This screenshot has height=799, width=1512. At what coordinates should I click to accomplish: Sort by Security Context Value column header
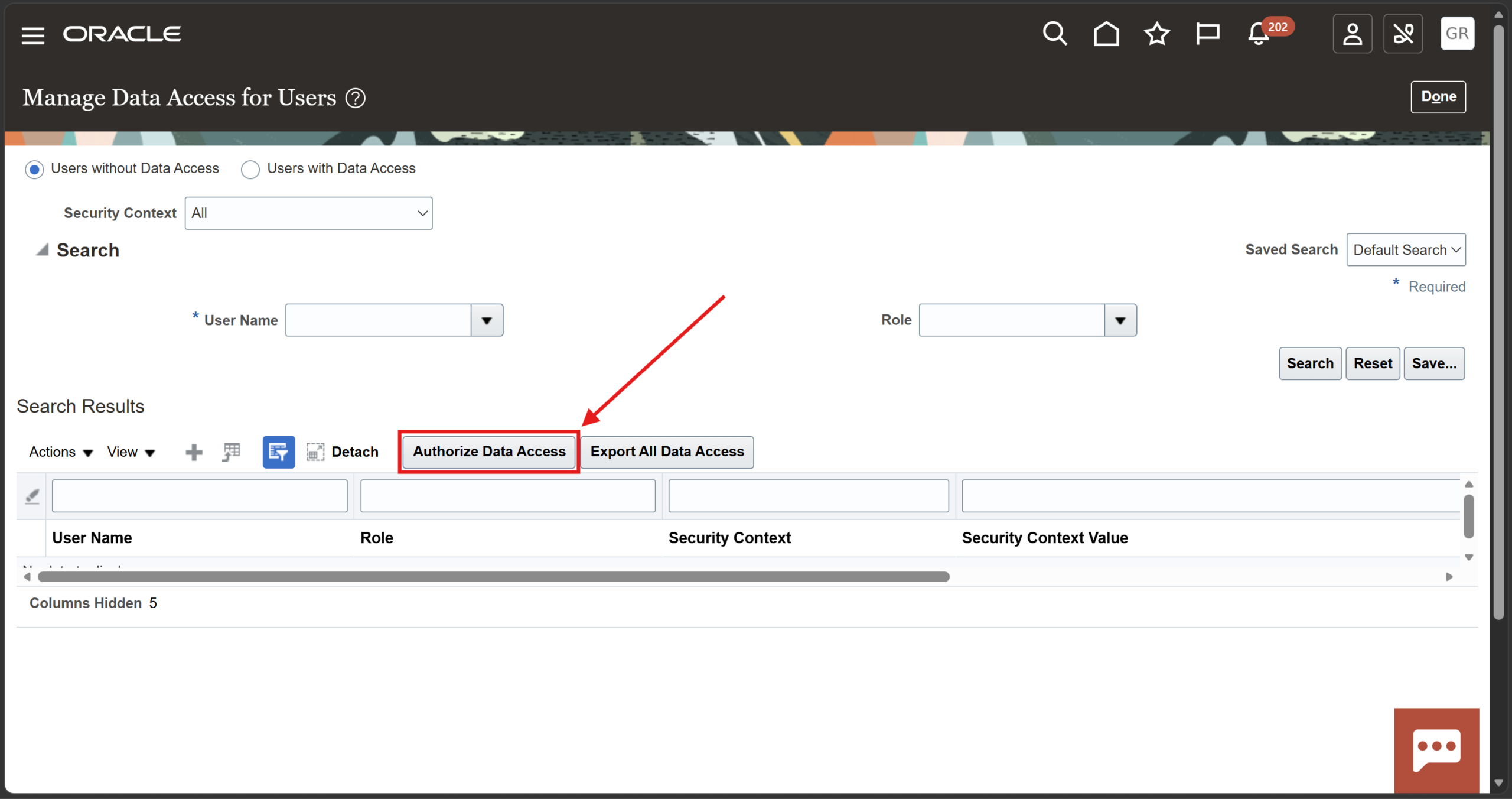(1045, 538)
